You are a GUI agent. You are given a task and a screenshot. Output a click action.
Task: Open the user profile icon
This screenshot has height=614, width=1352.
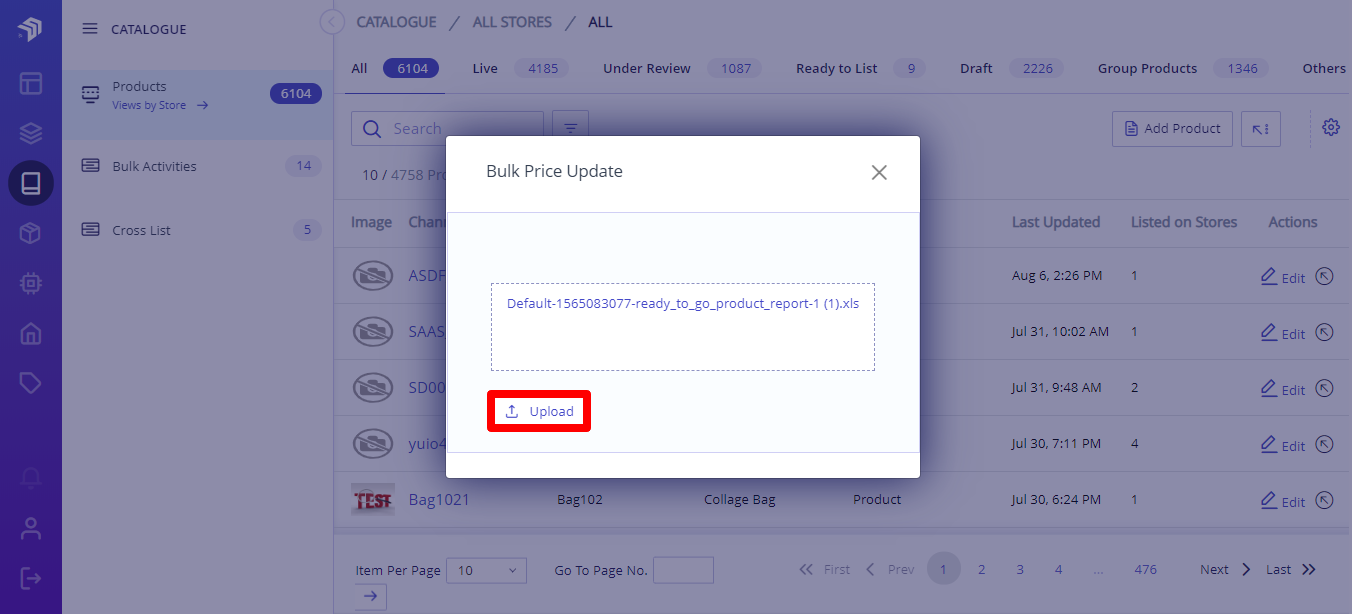pos(31,528)
